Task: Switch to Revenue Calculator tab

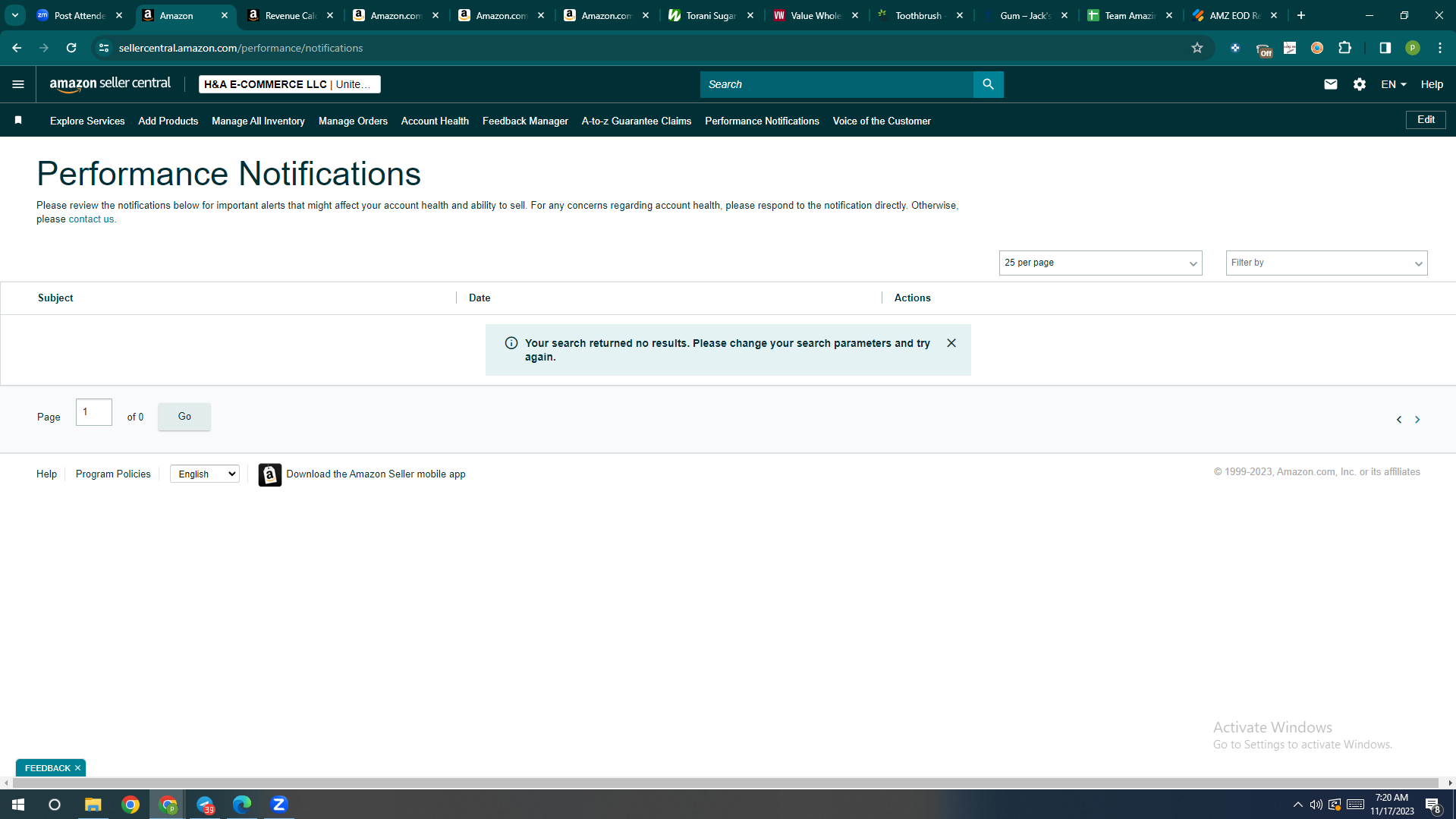Action: point(291,15)
